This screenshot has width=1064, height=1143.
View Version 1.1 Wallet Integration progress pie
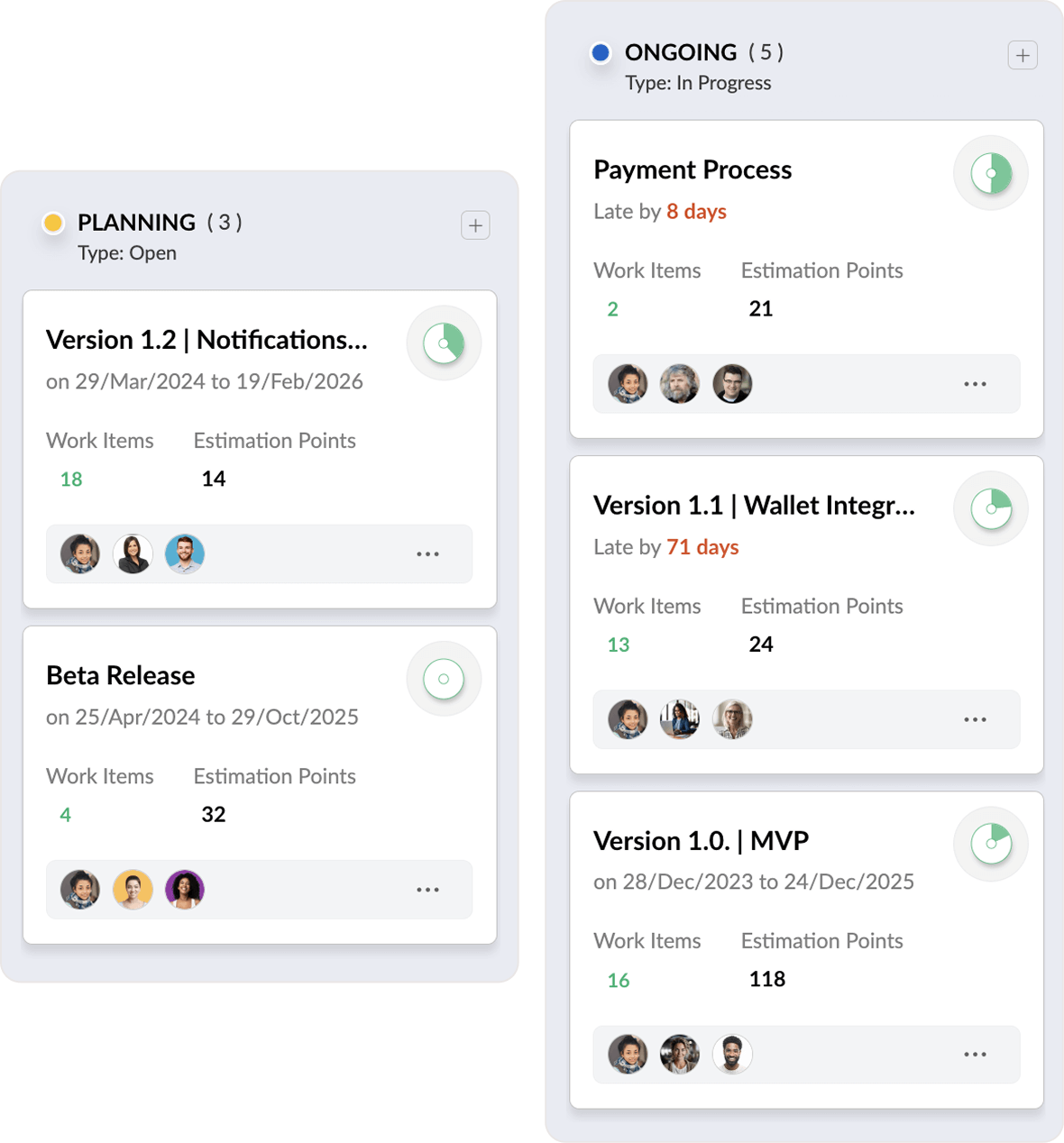991,509
